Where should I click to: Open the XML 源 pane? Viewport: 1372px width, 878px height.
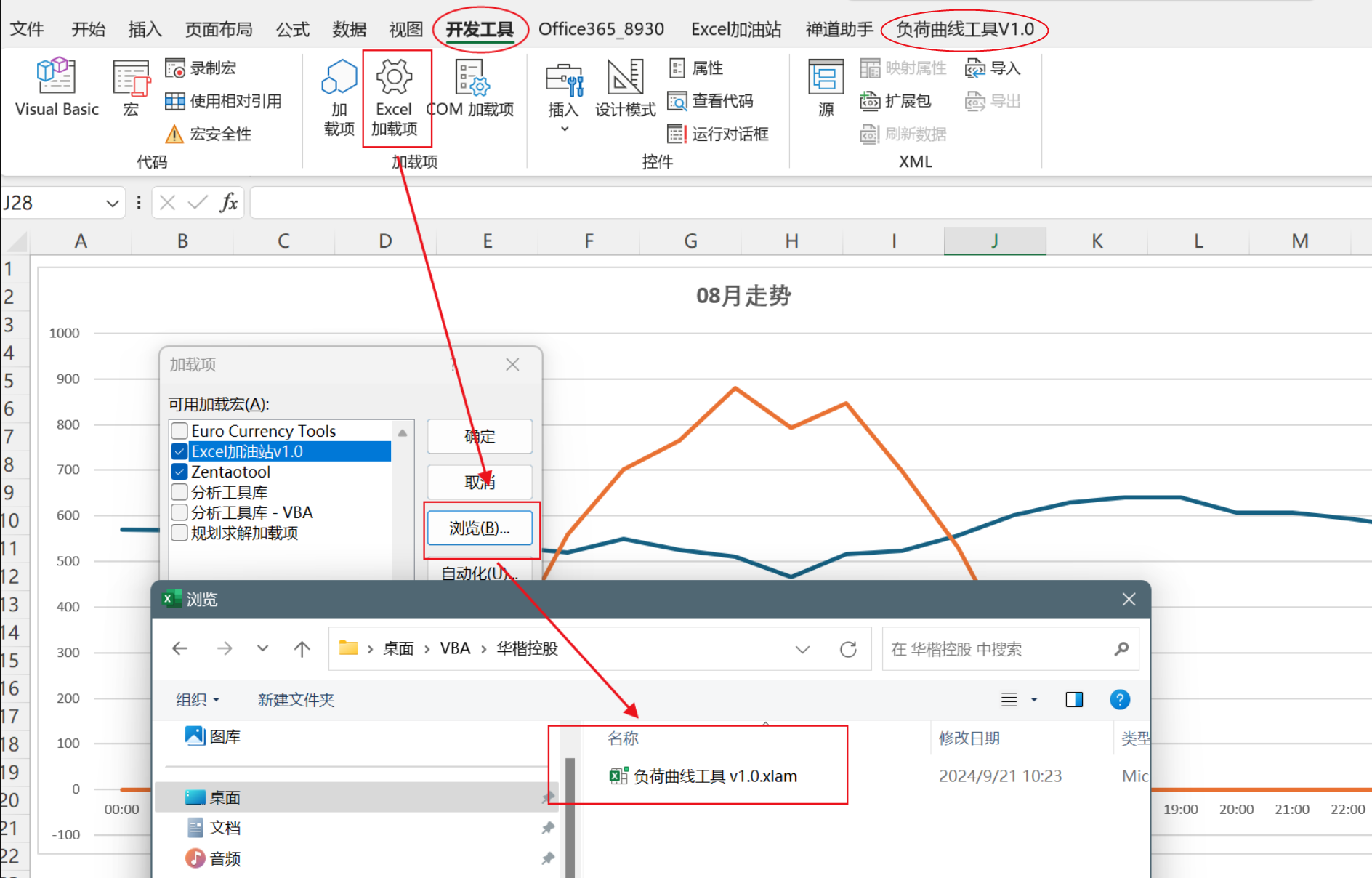click(826, 87)
